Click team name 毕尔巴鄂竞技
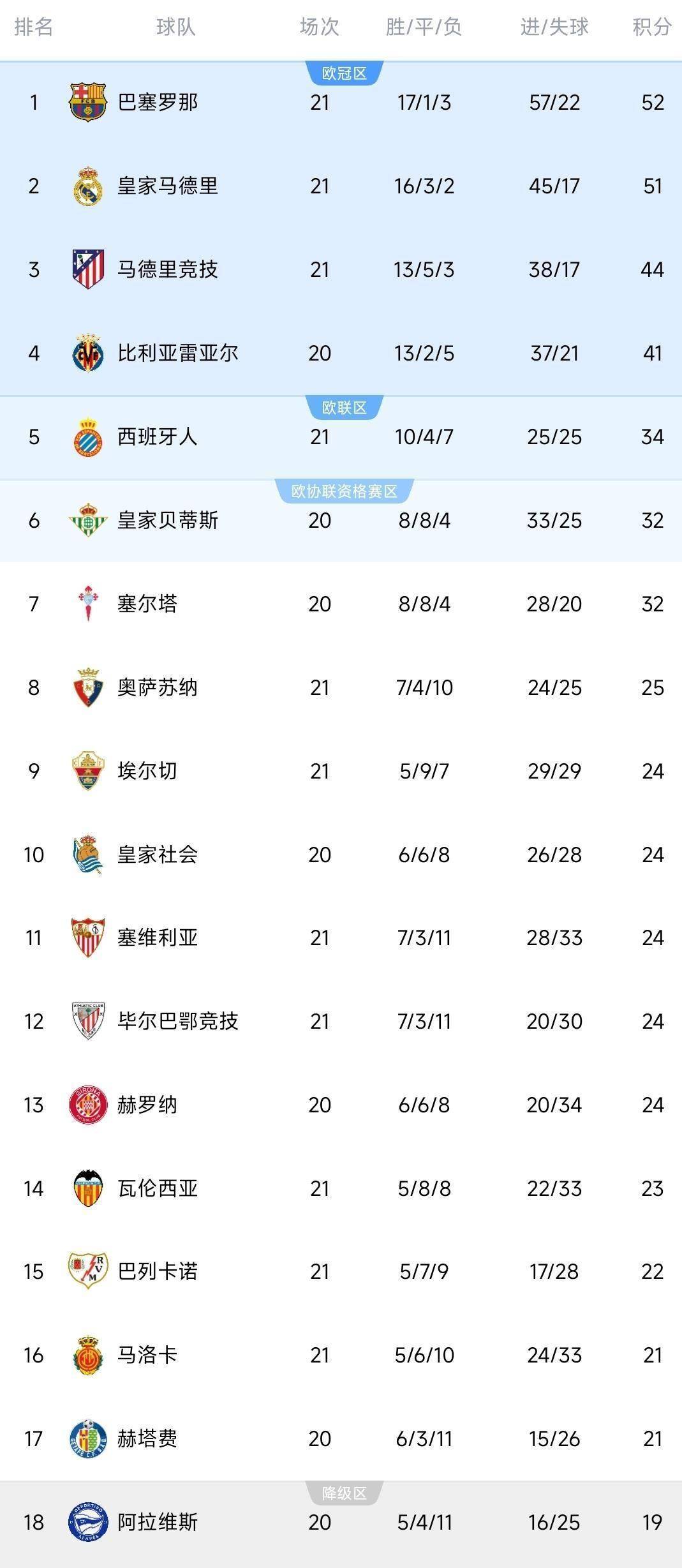 178,1021
